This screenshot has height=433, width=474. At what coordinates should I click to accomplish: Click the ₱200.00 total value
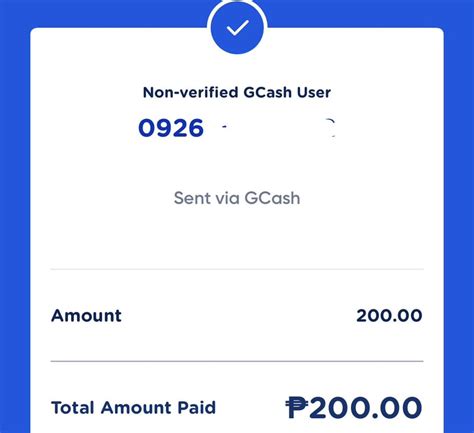[x=354, y=407]
